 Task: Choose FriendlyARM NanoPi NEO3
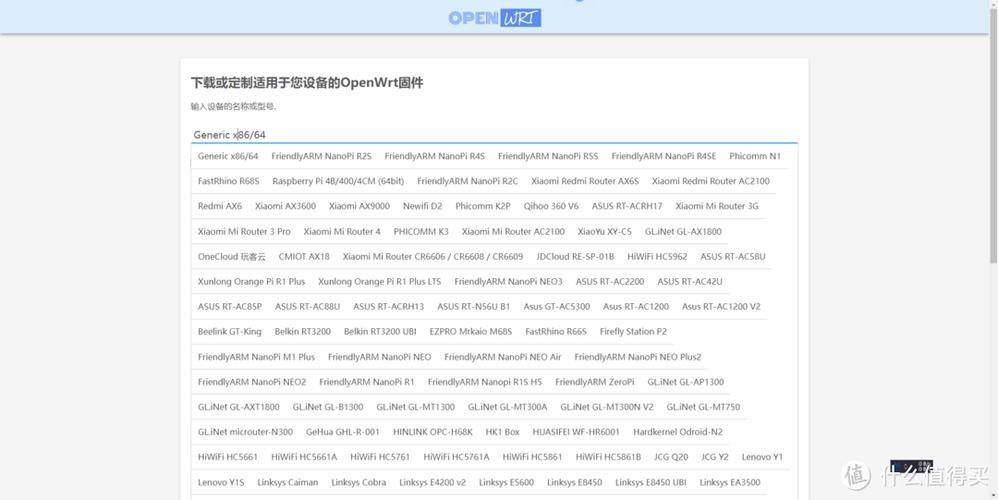(508, 281)
